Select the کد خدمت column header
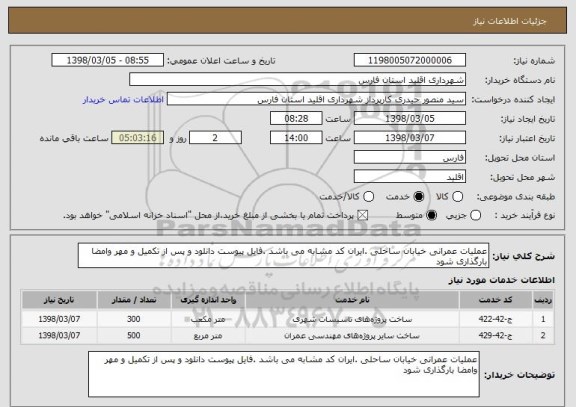 [496, 300]
